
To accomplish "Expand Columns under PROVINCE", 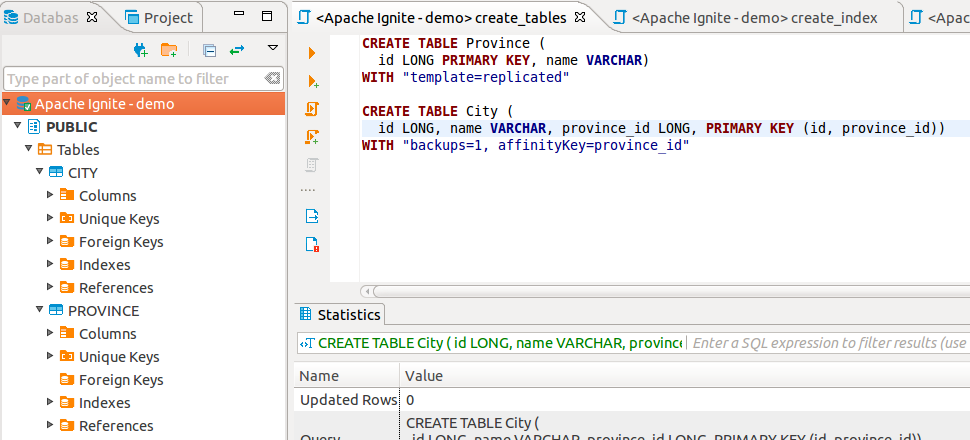I will coord(51,332).
